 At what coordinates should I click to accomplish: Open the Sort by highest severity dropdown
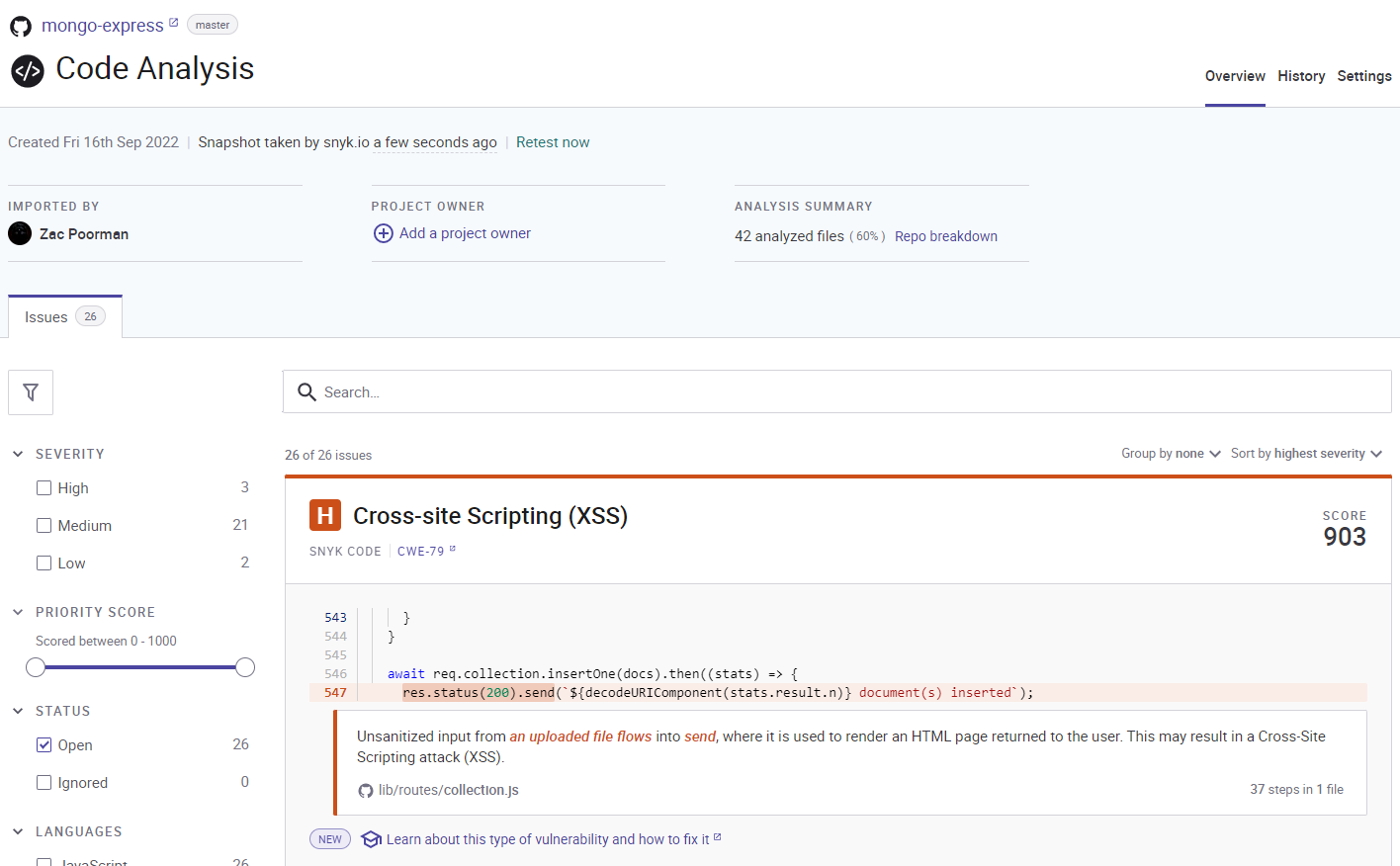[x=1306, y=454]
